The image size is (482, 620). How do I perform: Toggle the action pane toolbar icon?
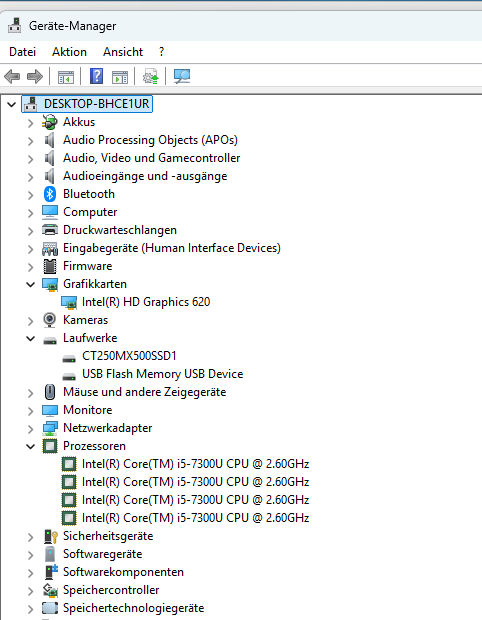click(120, 77)
